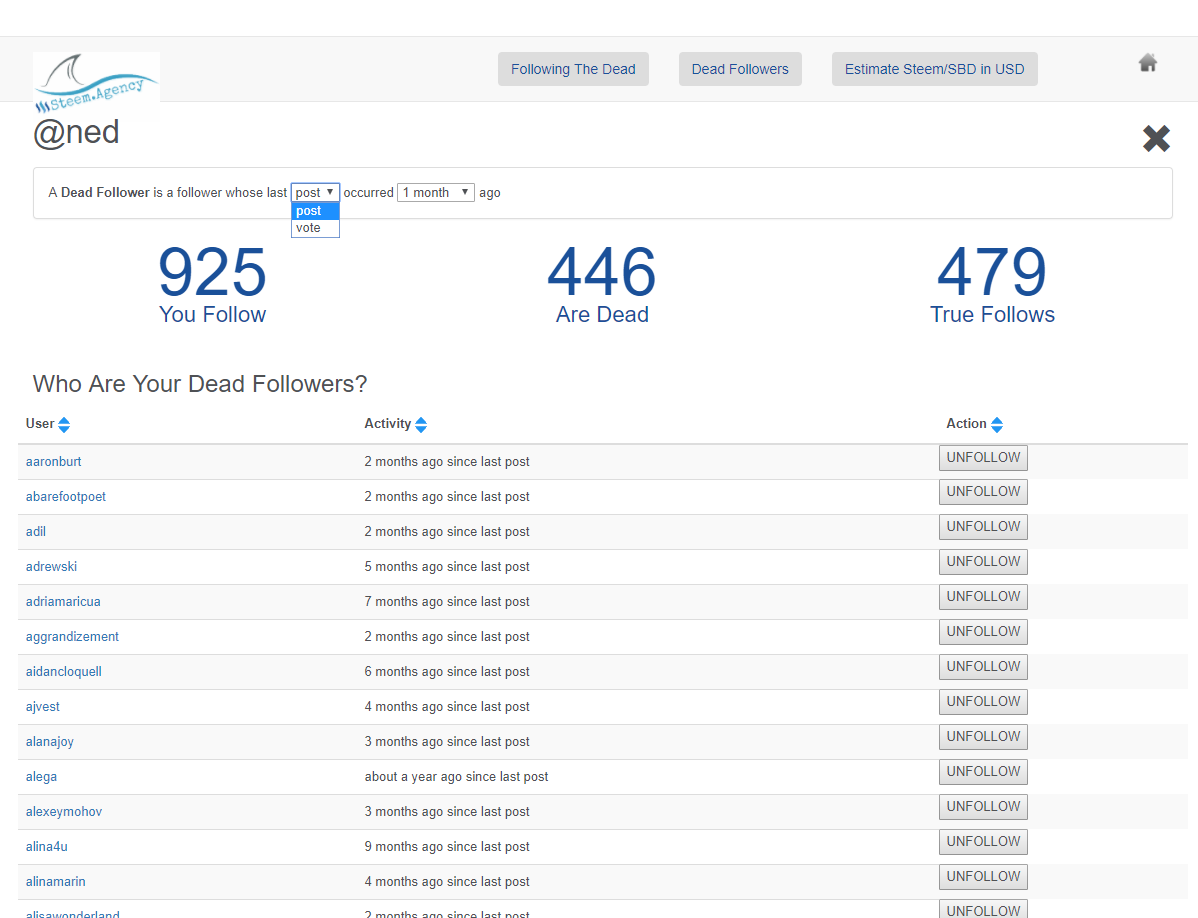Unfollow user adrewski
The height and width of the screenshot is (918, 1198).
click(x=983, y=562)
